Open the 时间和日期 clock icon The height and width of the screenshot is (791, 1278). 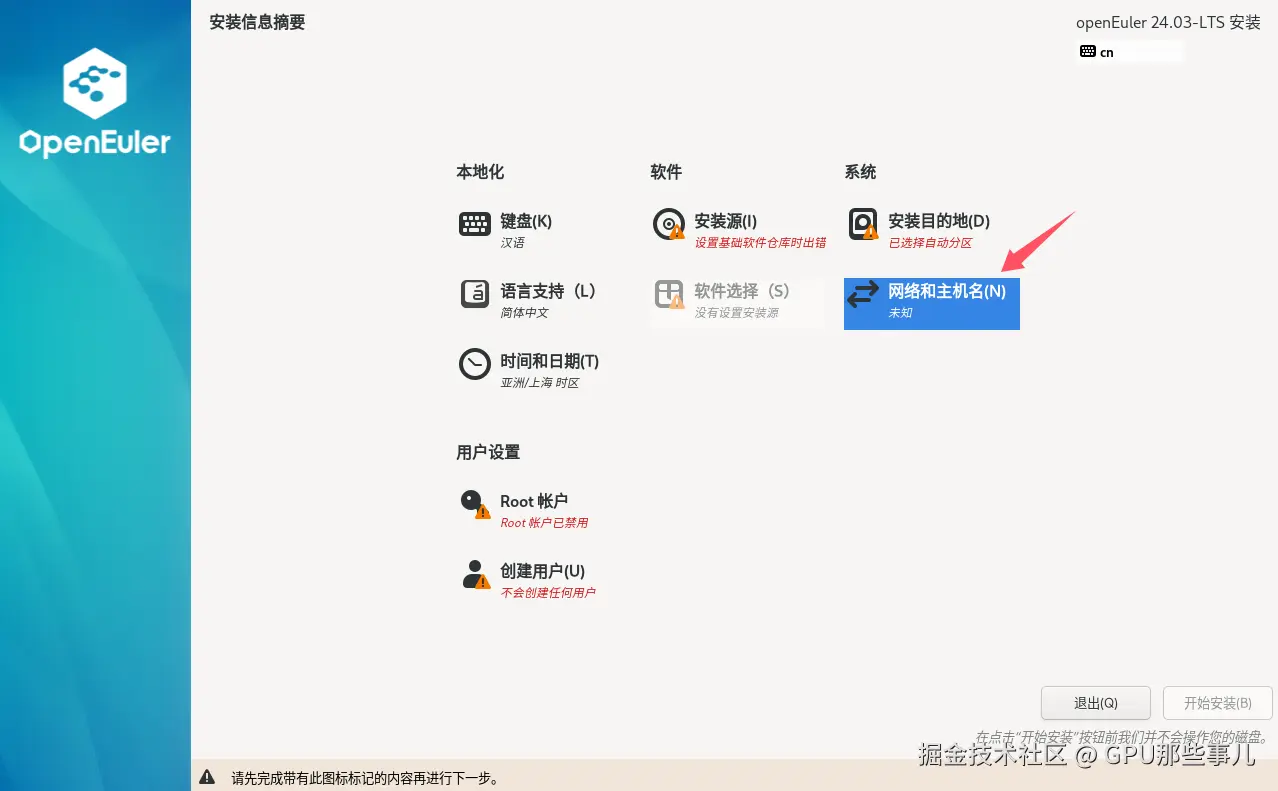474,364
